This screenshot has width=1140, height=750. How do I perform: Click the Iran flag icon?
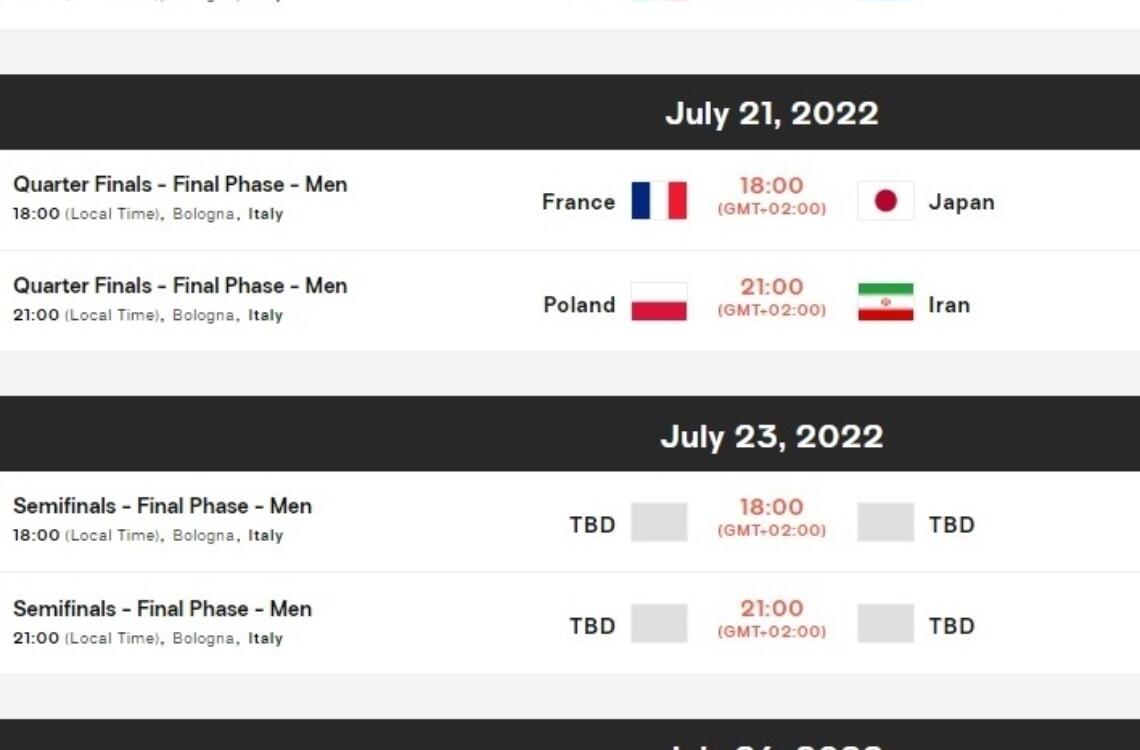point(885,302)
